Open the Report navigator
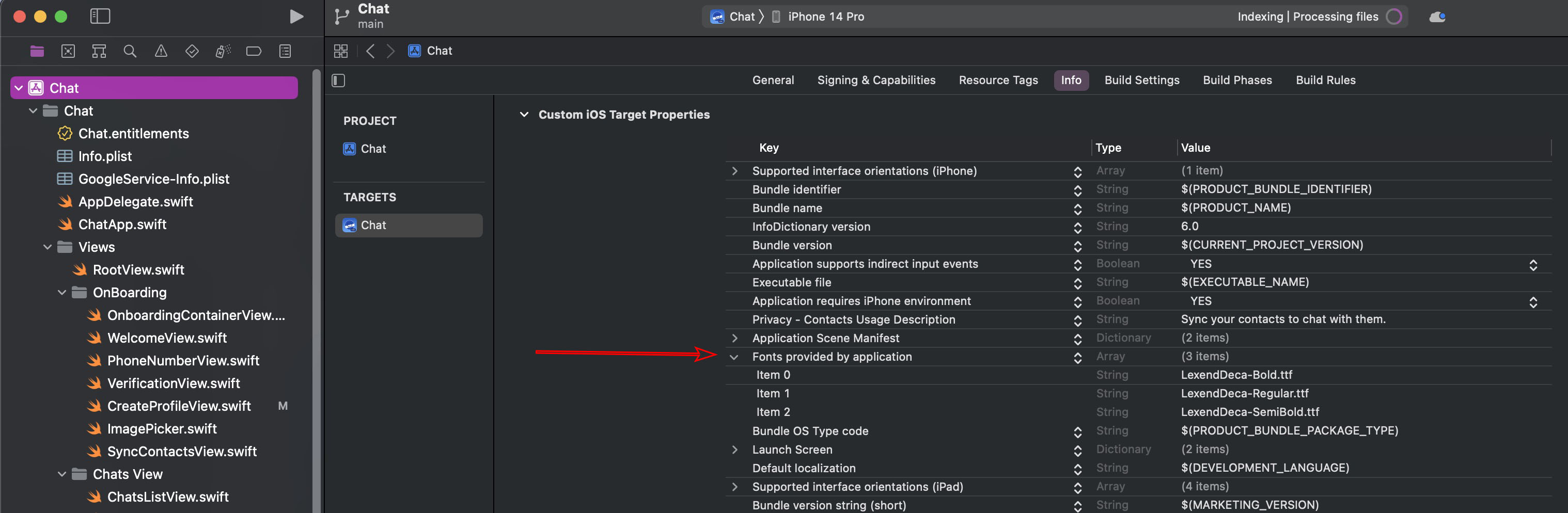This screenshot has height=513, width=1568. pyautogui.click(x=285, y=51)
